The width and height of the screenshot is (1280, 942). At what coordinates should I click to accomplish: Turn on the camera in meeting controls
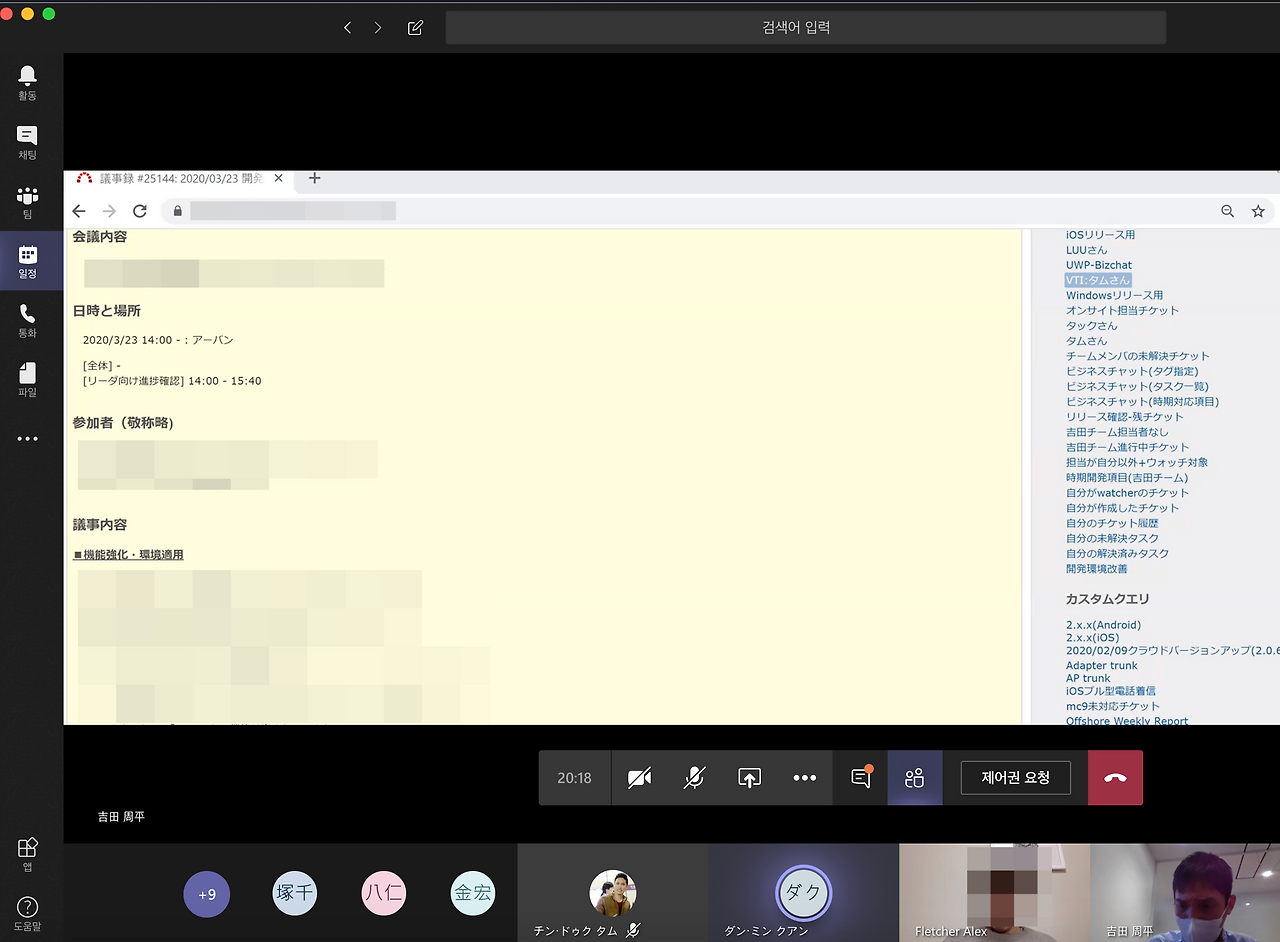pos(639,778)
